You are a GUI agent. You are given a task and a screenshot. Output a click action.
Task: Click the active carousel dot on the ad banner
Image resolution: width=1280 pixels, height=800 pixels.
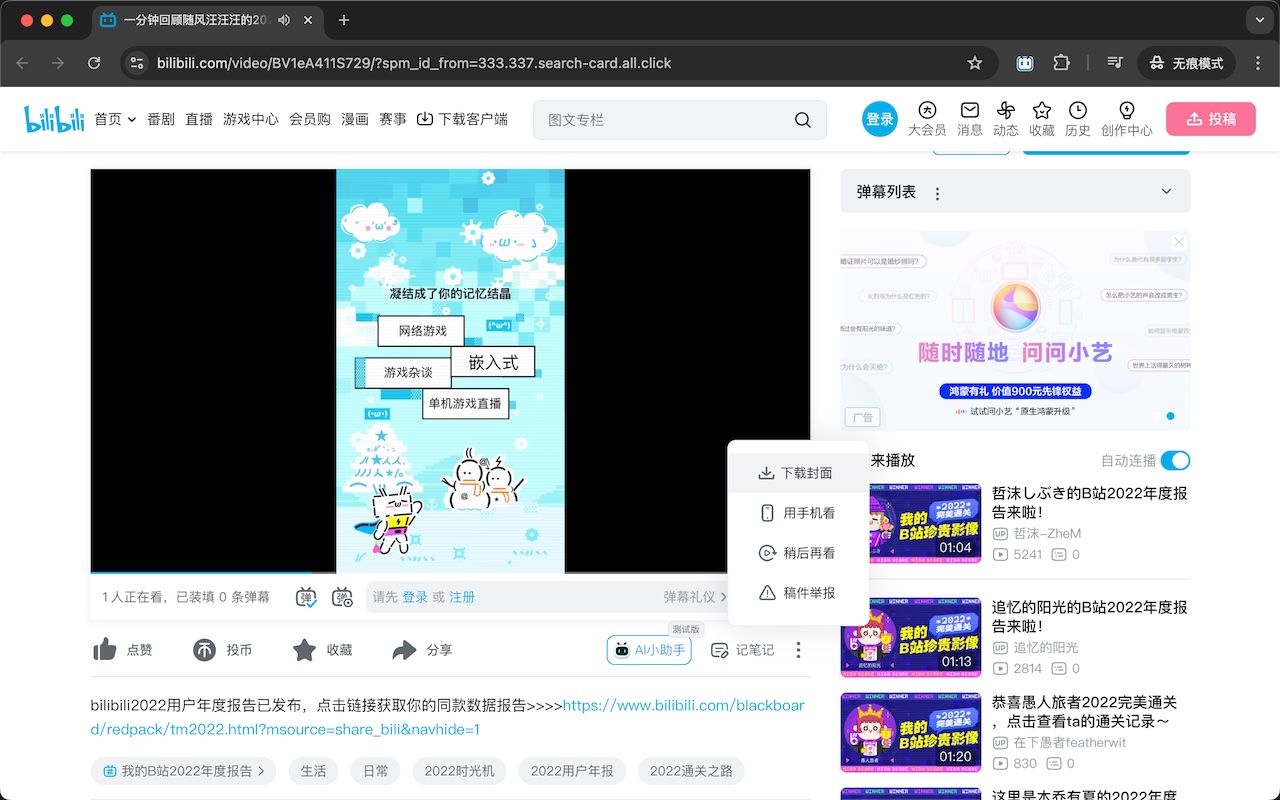tap(1170, 416)
